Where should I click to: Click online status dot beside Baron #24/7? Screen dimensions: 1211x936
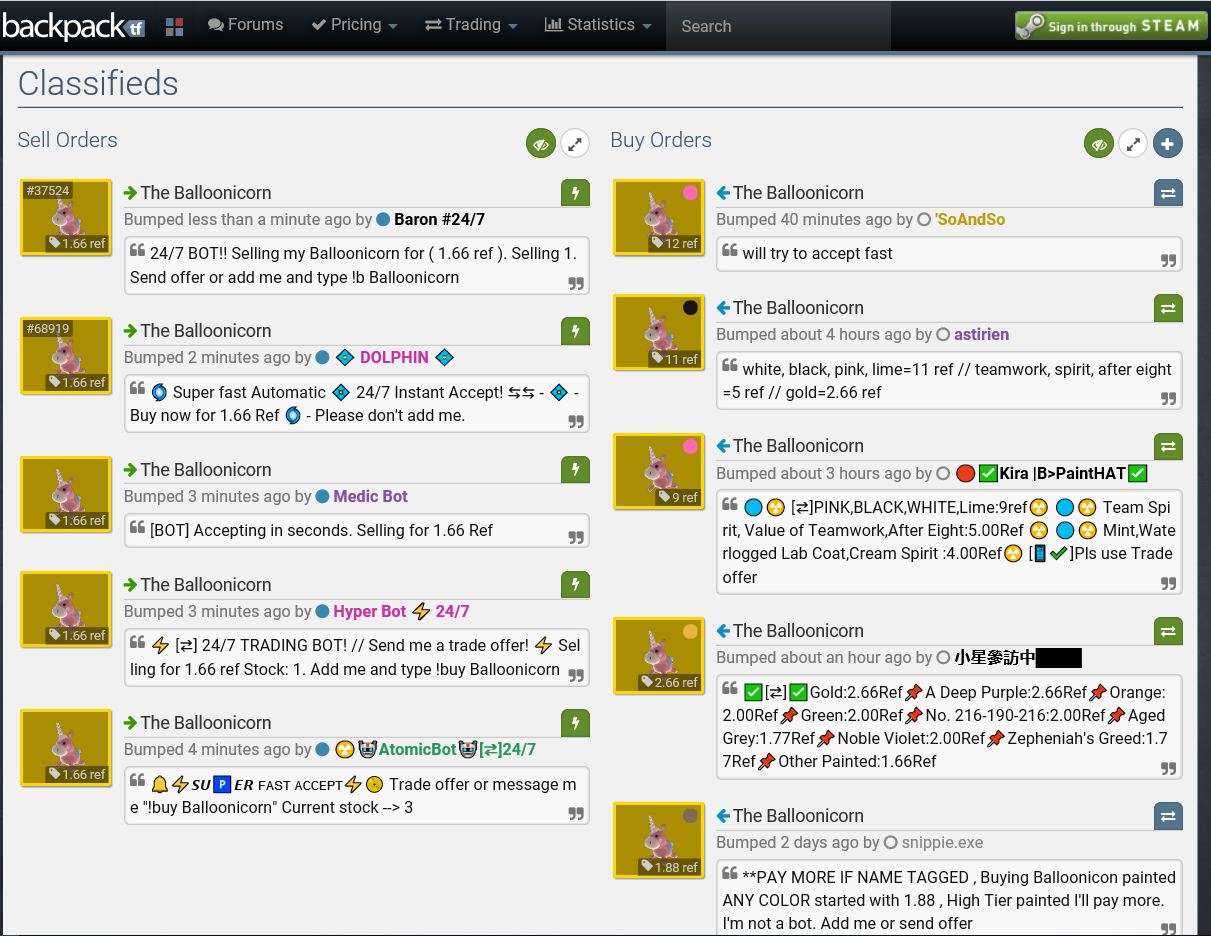coord(383,219)
